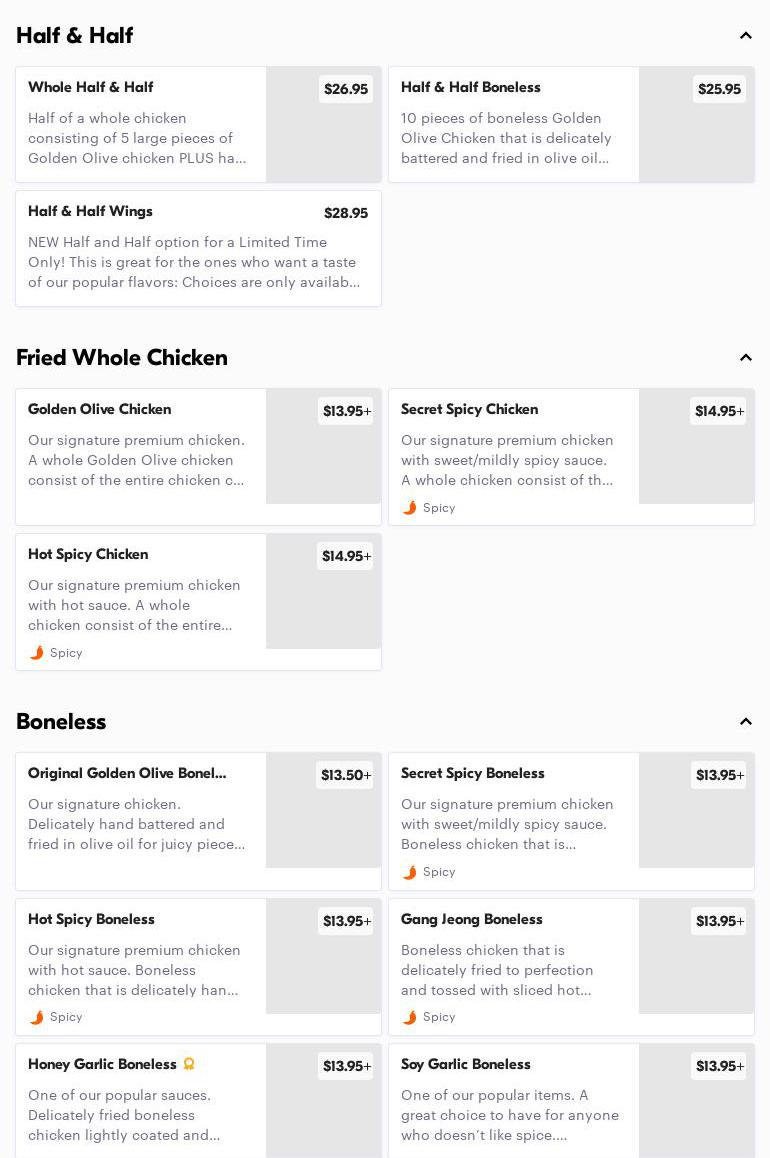This screenshot has width=770, height=1158.
Task: Collapse the Half & Half section
Action: point(746,36)
